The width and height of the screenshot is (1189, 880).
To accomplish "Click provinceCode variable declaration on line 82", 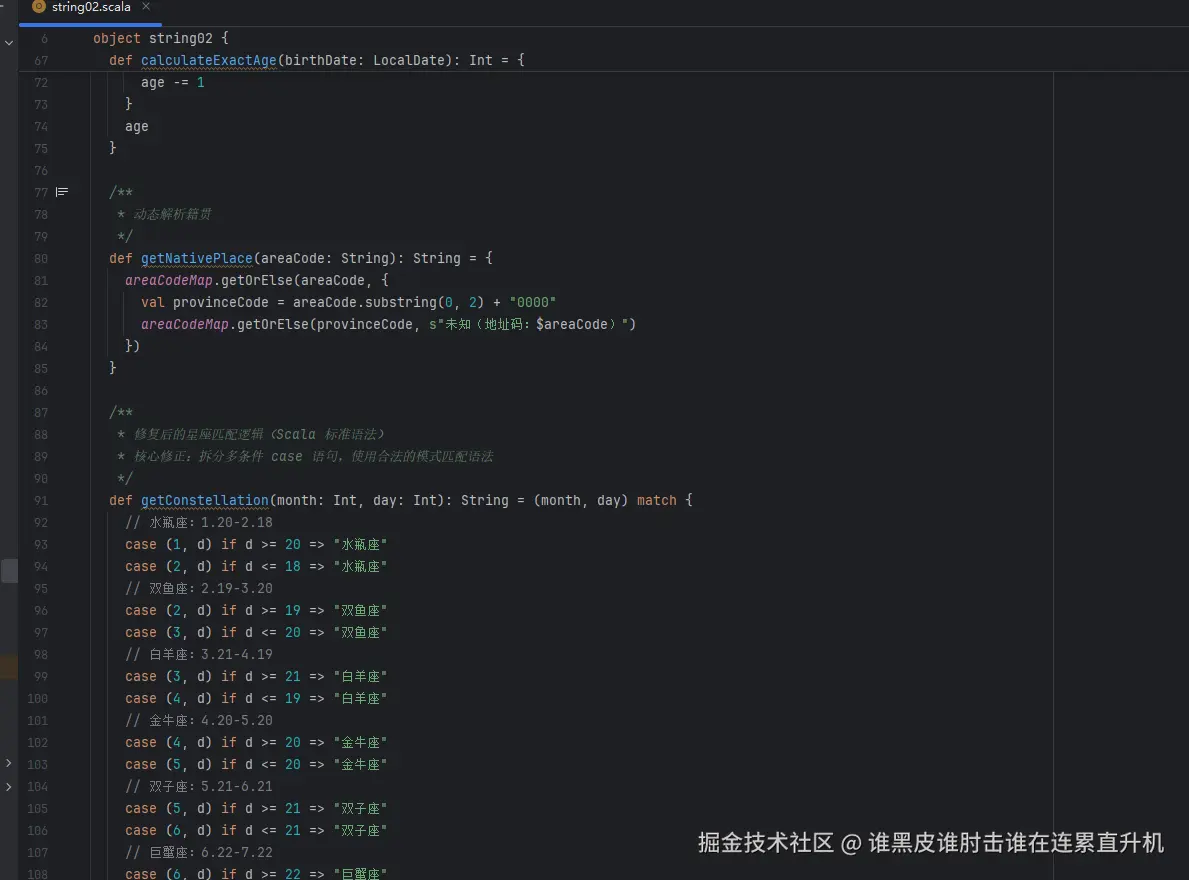I will [x=221, y=302].
